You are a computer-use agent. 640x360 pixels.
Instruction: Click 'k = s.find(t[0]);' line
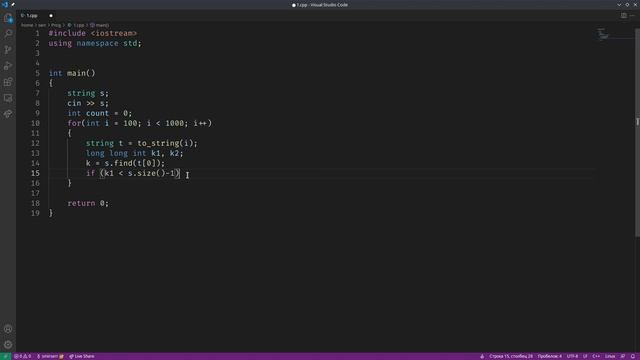tap(125, 163)
